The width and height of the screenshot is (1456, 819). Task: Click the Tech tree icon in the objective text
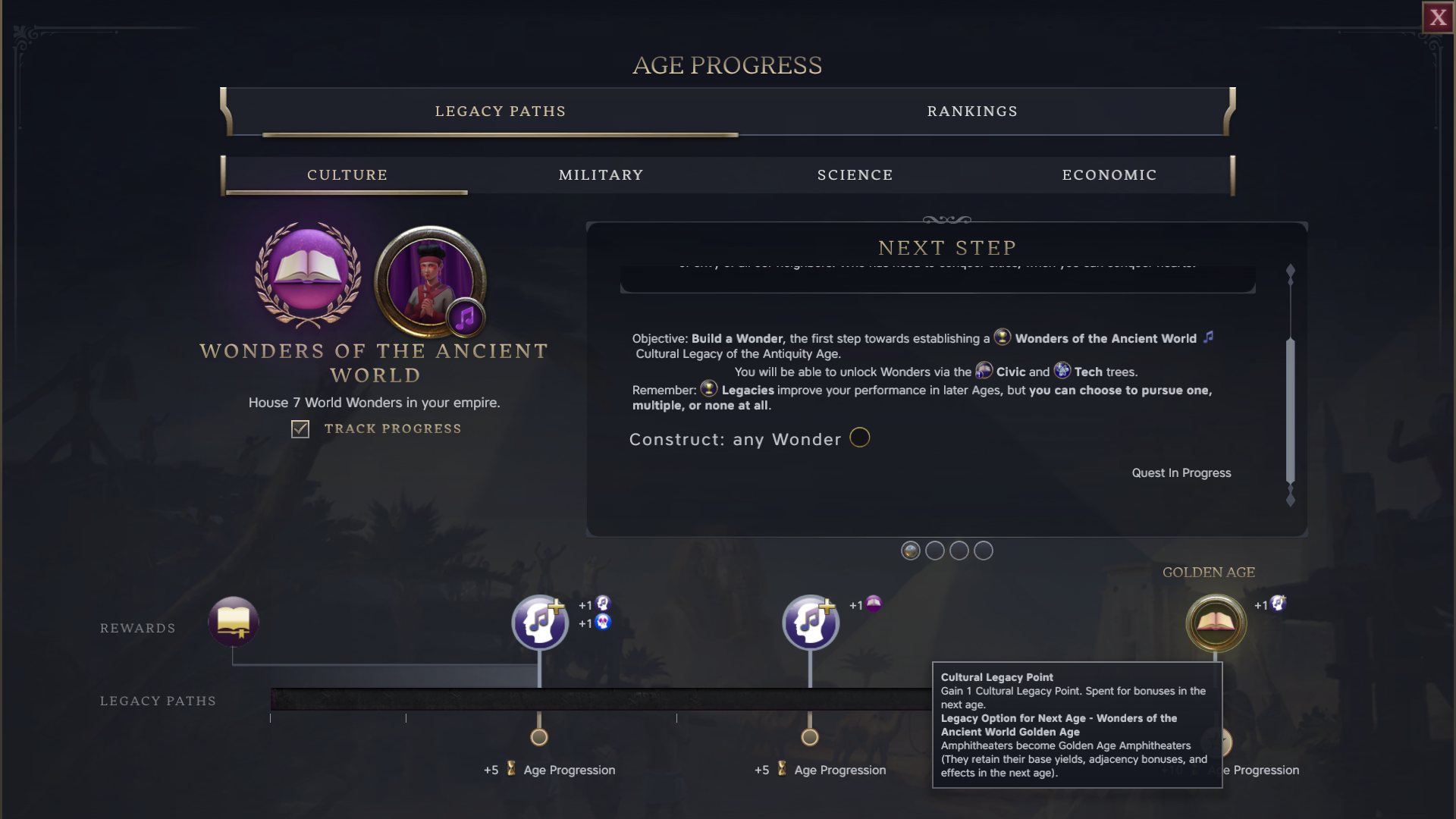click(1062, 371)
